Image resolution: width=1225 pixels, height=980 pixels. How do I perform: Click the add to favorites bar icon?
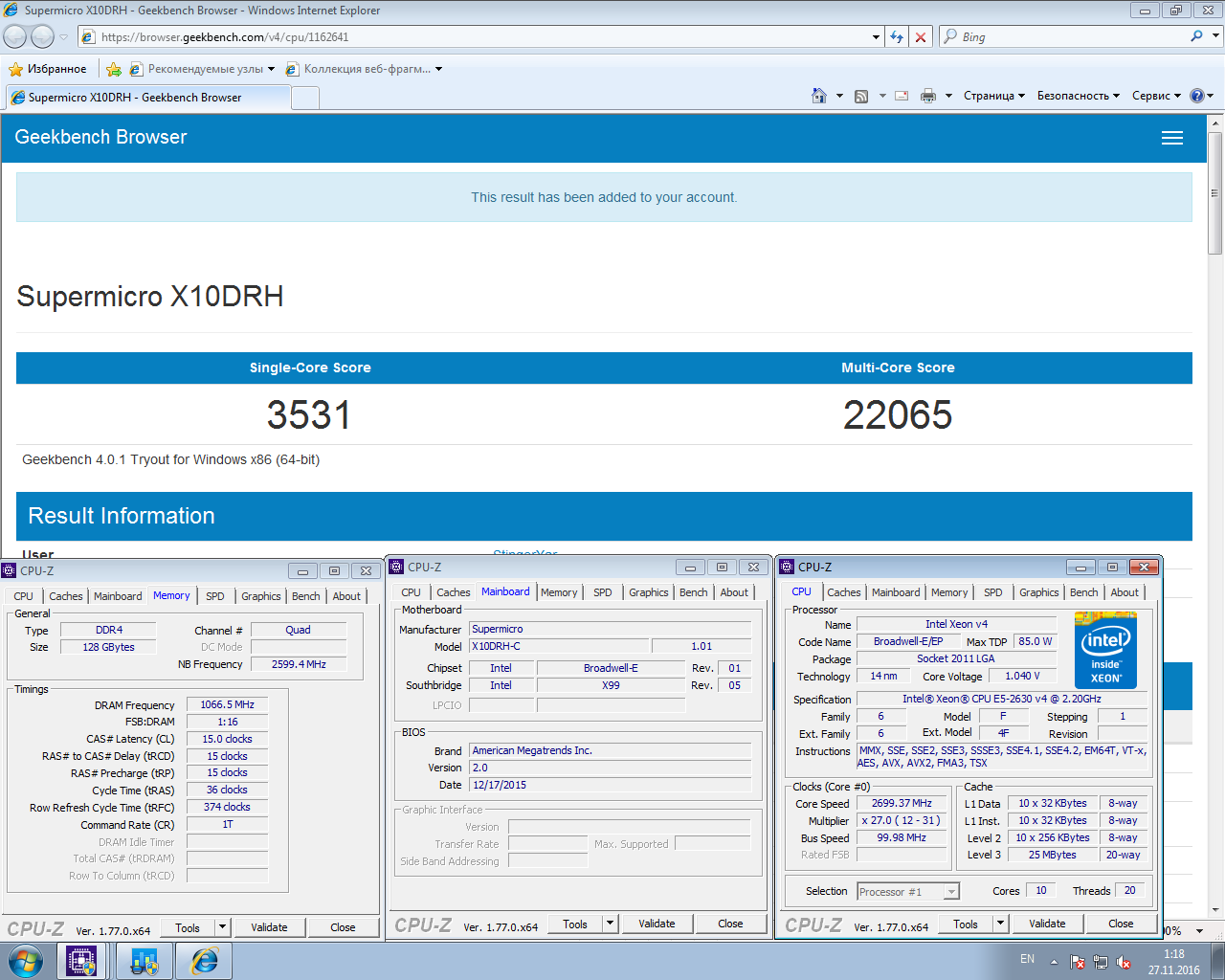[x=114, y=69]
